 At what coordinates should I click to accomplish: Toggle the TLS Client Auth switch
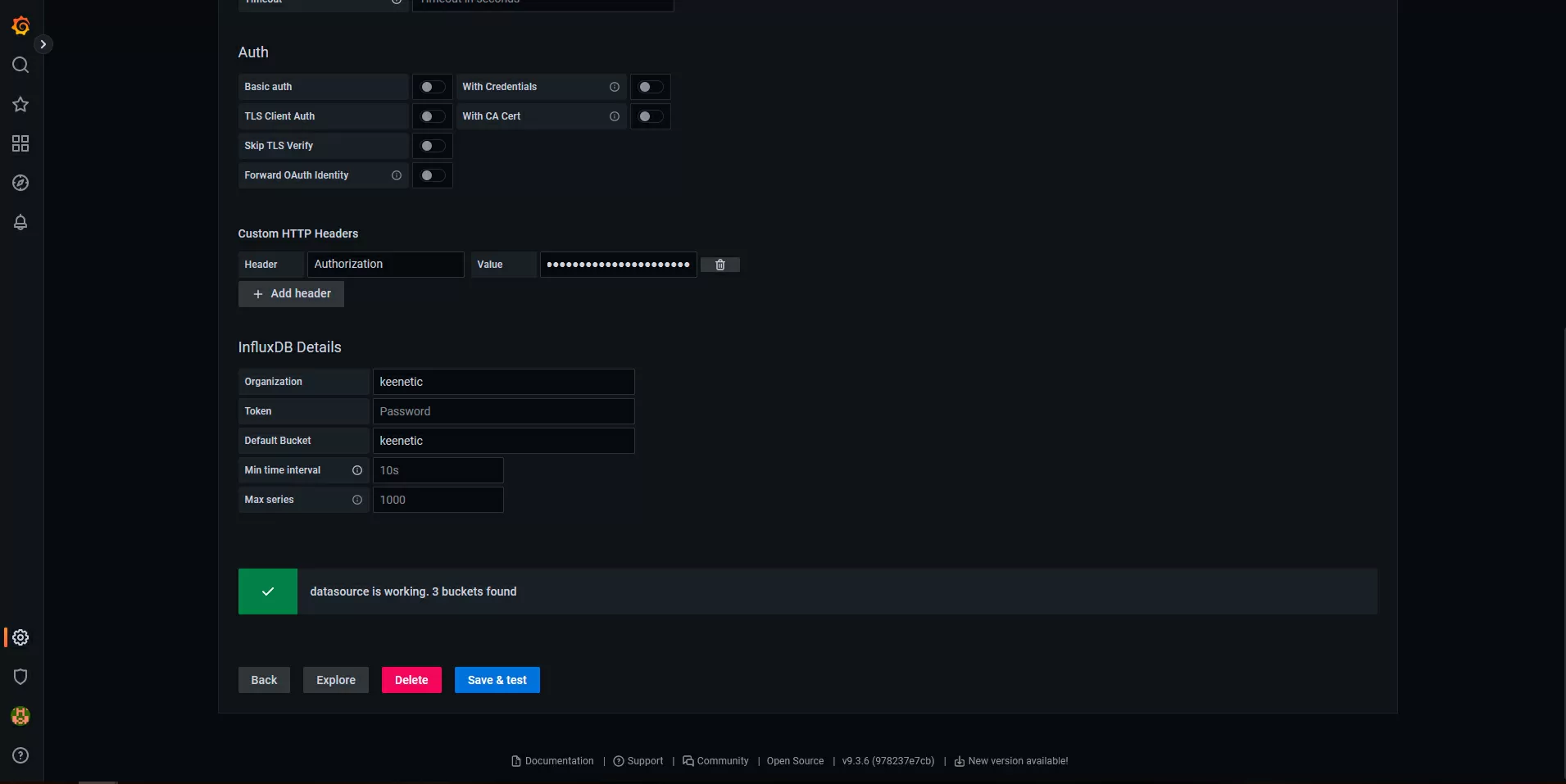pyautogui.click(x=433, y=116)
